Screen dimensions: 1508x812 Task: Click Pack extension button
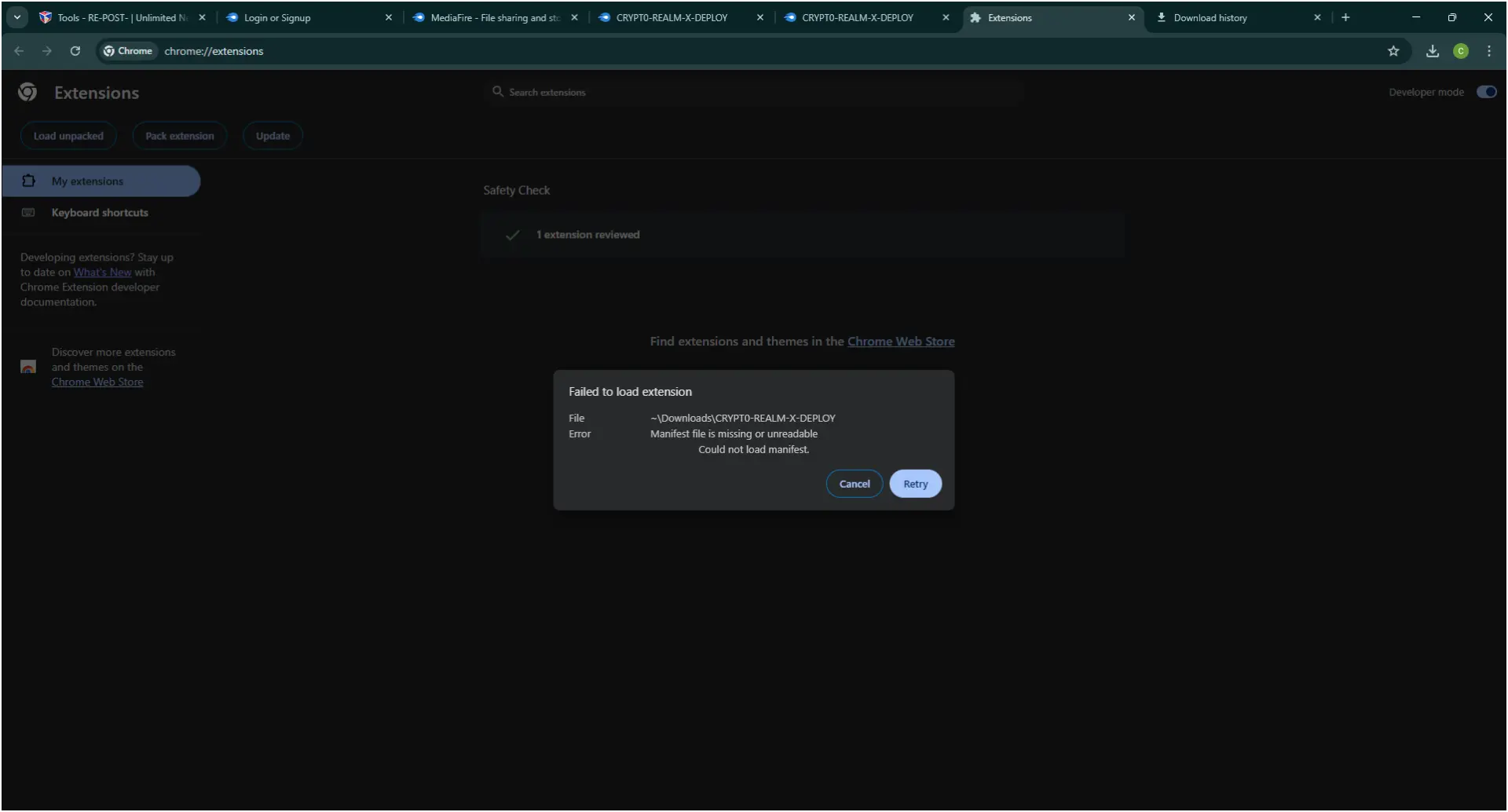179,136
